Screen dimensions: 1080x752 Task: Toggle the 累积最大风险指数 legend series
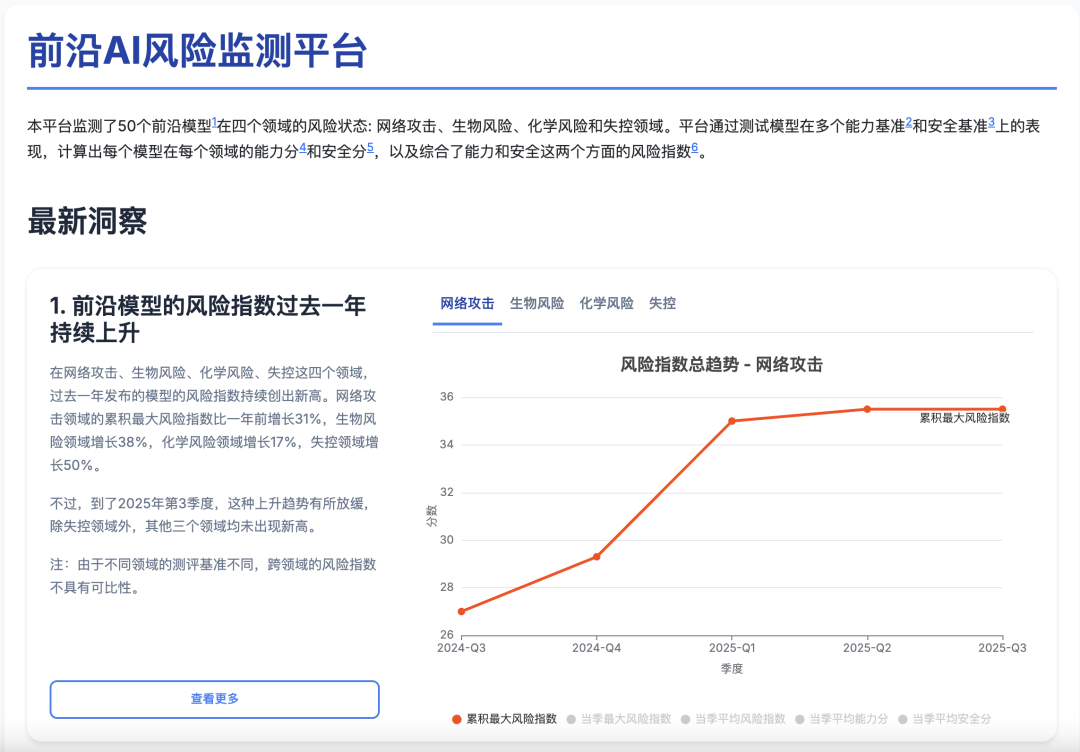504,719
